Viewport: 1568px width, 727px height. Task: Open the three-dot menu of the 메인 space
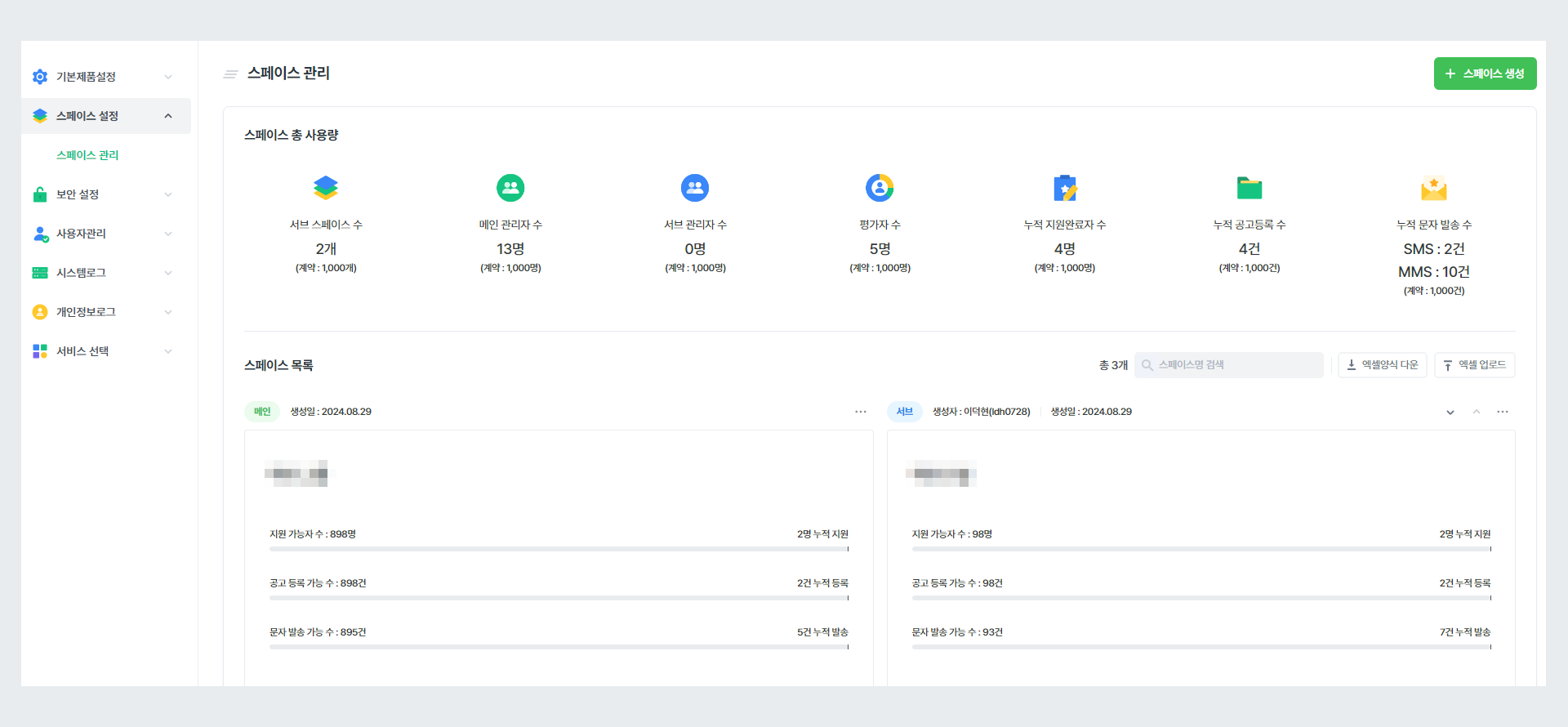click(x=861, y=412)
